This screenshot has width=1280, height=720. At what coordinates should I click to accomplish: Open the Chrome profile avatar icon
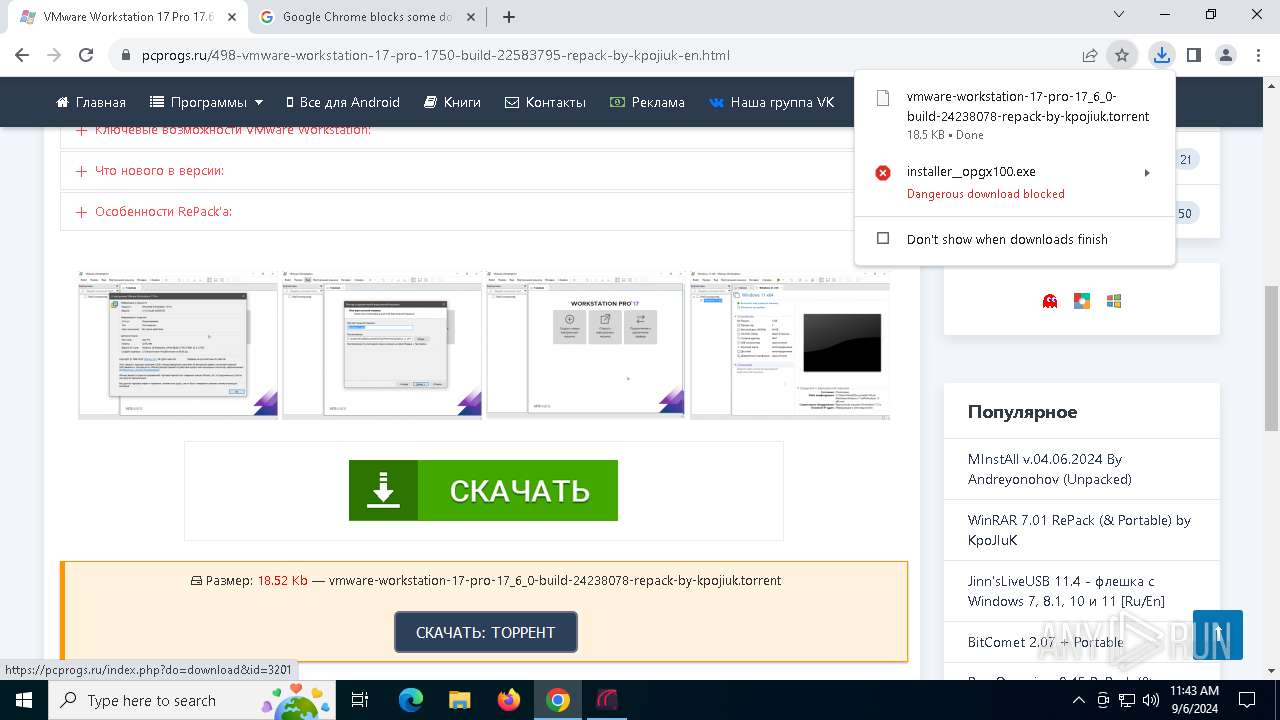point(1226,55)
